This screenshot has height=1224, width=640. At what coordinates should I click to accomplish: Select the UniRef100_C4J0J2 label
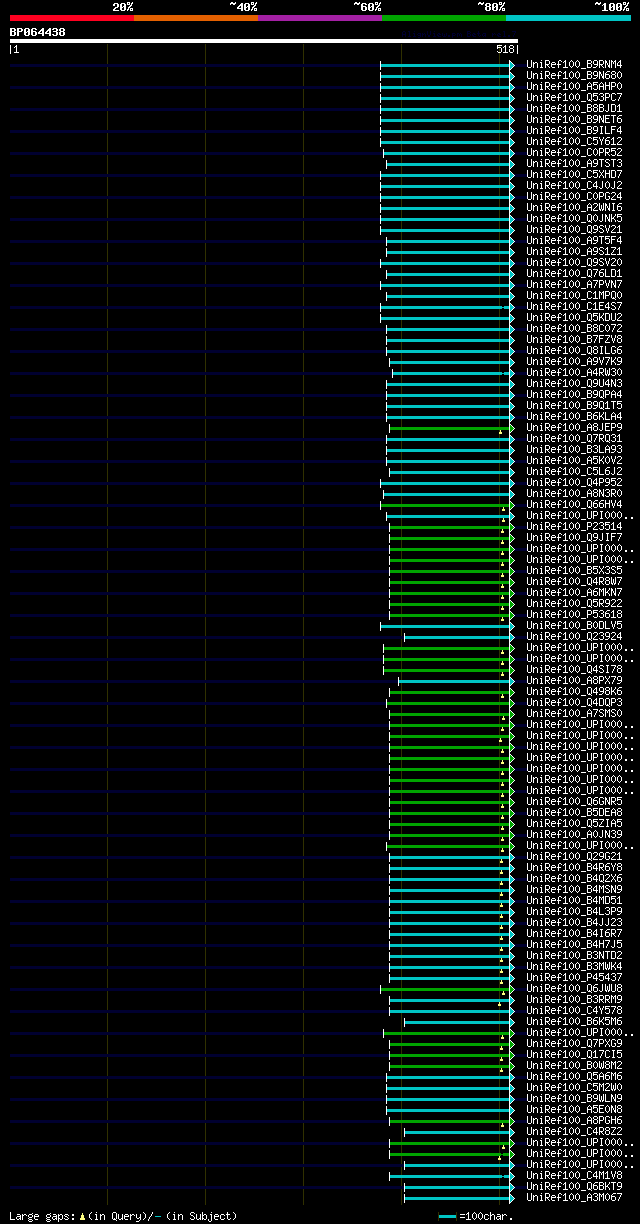tap(574, 185)
